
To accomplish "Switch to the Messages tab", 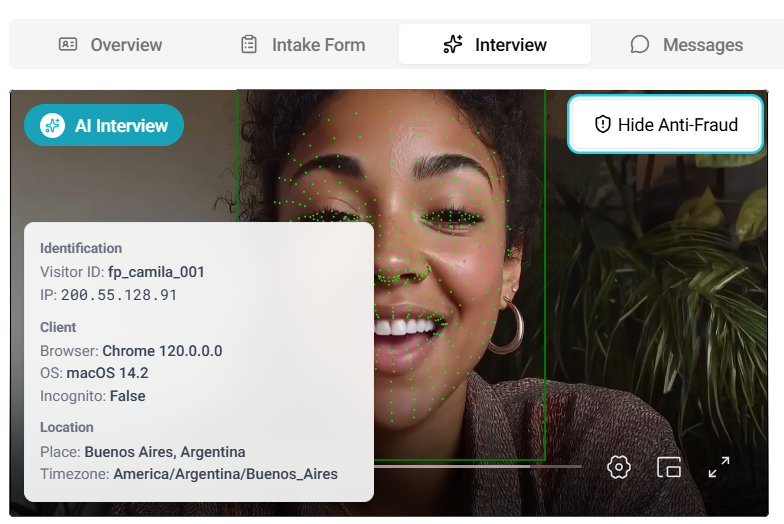I will (x=686, y=44).
